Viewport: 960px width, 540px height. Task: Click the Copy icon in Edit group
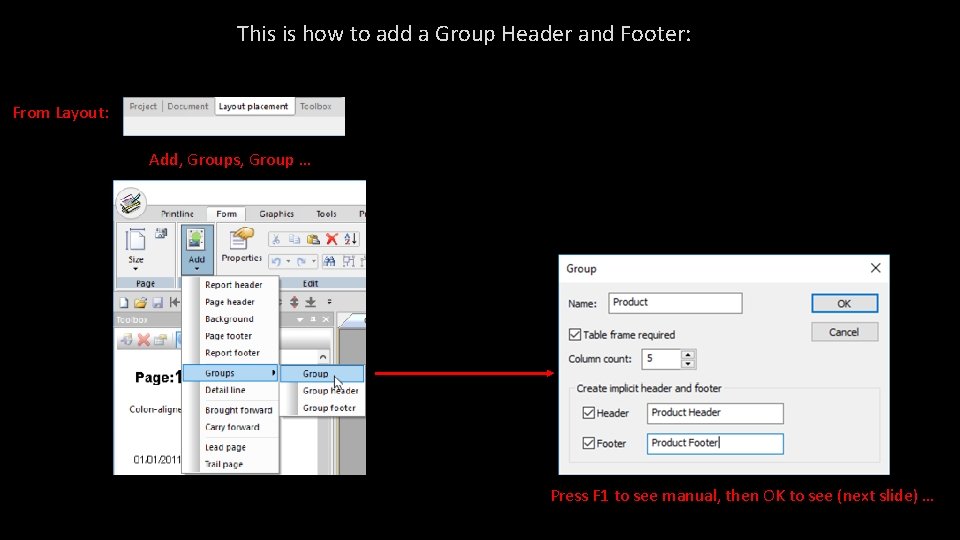pos(294,239)
